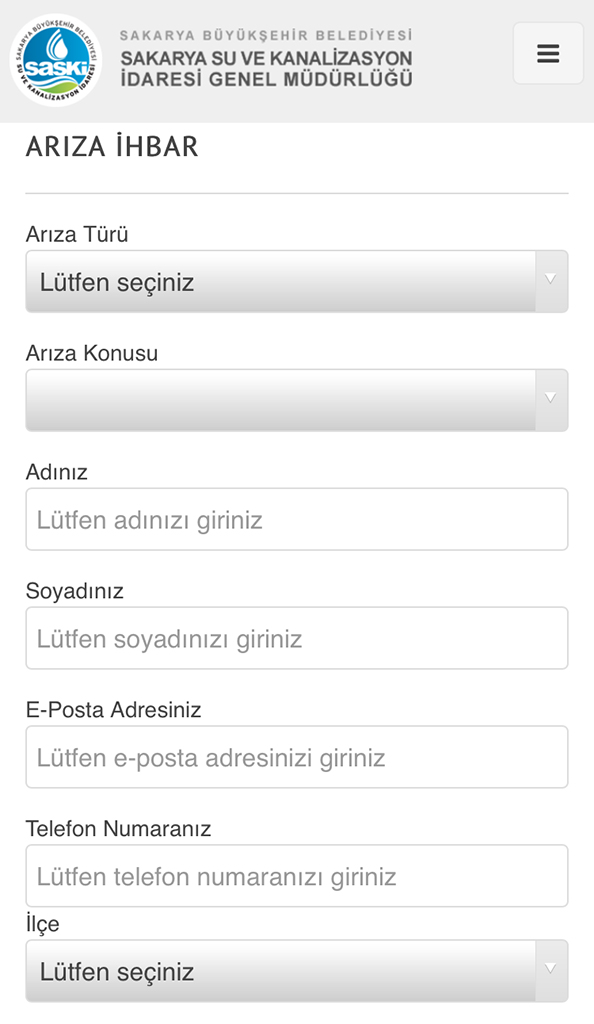This screenshot has height=1024, width=594.
Task: Click the dropdown arrow on Arıza Konusu
Action: [551, 400]
